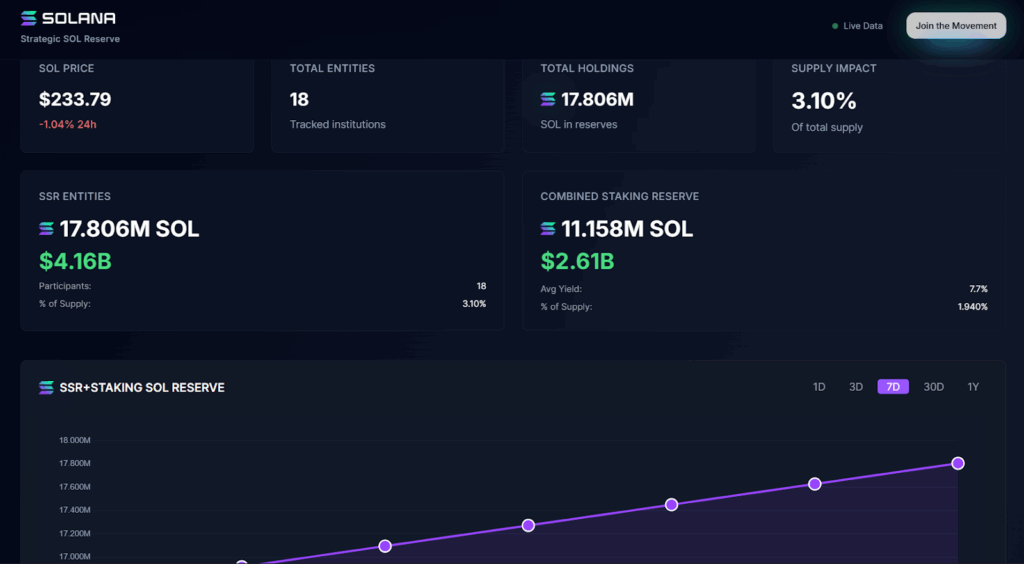Change chart range to 30D

tap(933, 387)
